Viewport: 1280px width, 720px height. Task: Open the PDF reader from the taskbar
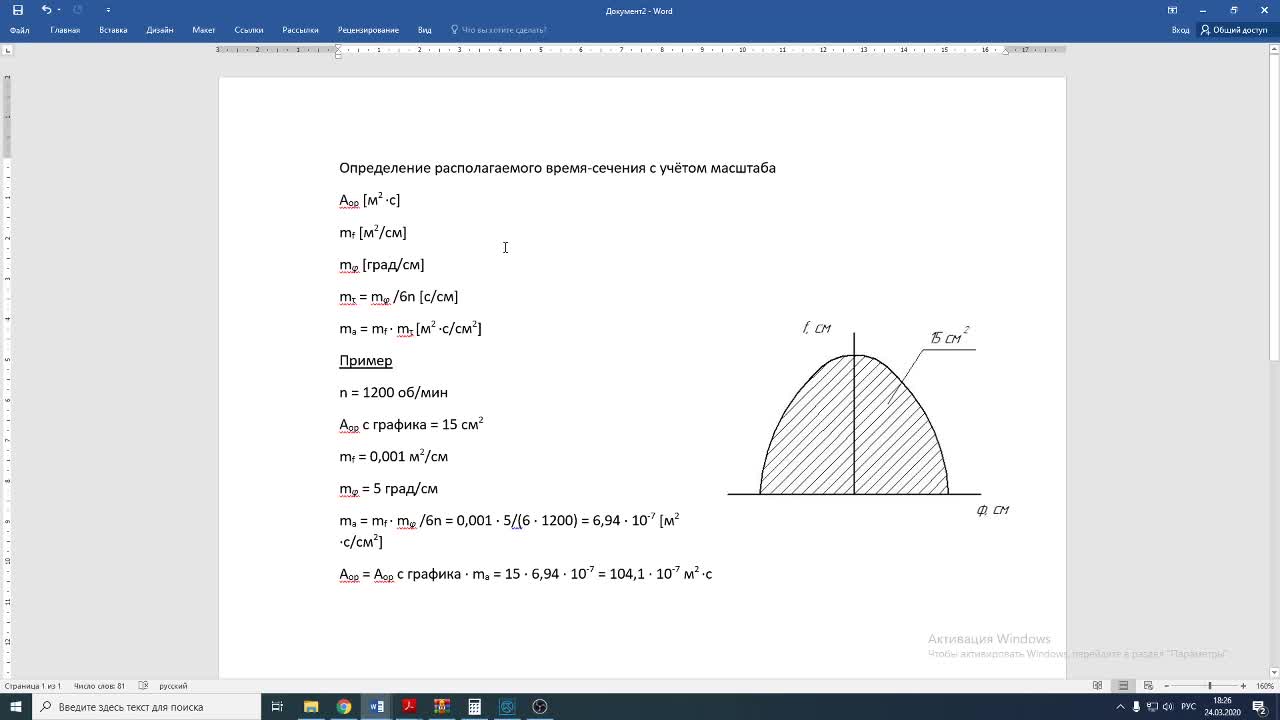409,707
